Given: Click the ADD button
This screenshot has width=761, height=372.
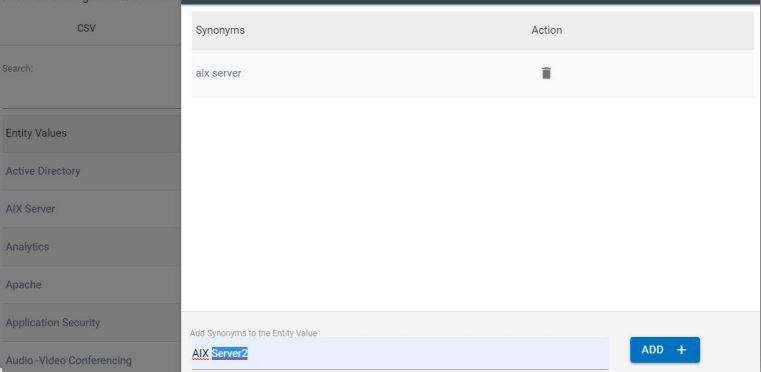Looking at the screenshot, I should (x=664, y=350).
